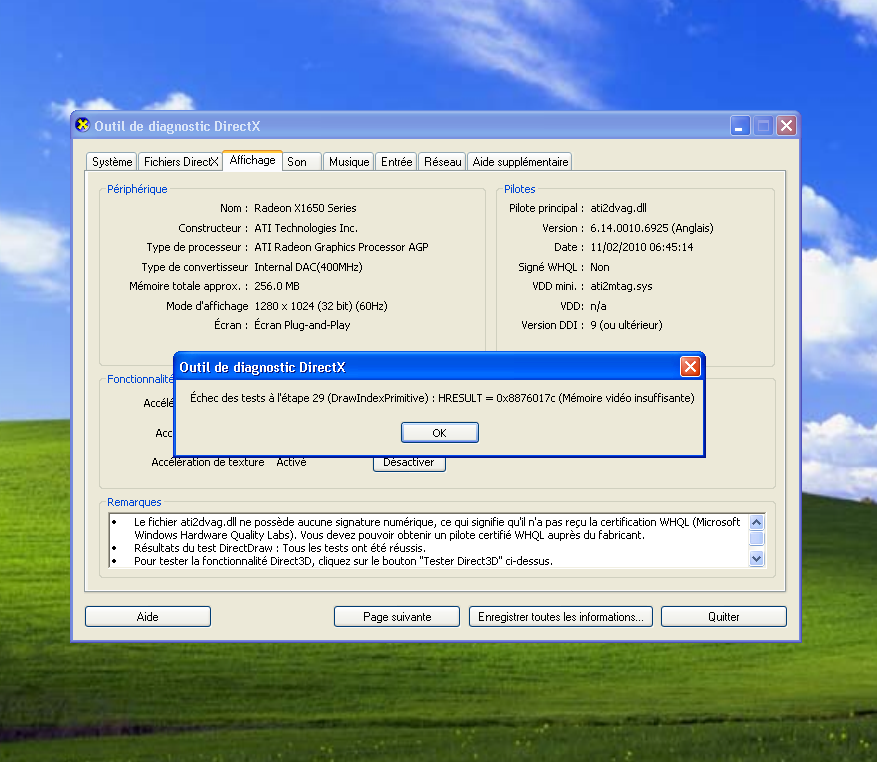Click the Page suivante button
The width and height of the screenshot is (877, 762).
point(397,617)
